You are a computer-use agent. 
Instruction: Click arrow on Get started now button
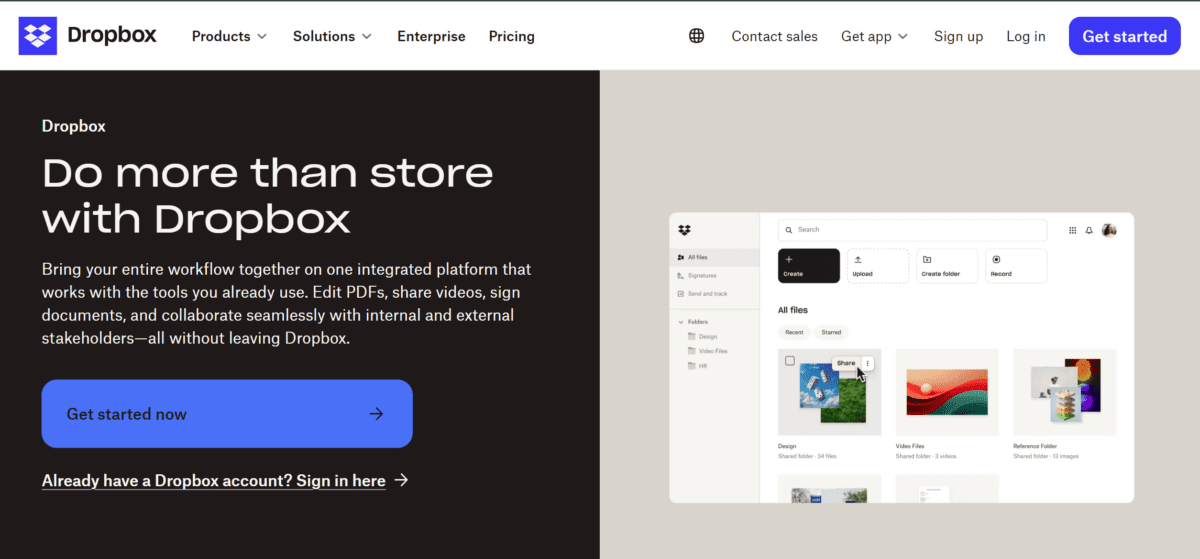(376, 414)
